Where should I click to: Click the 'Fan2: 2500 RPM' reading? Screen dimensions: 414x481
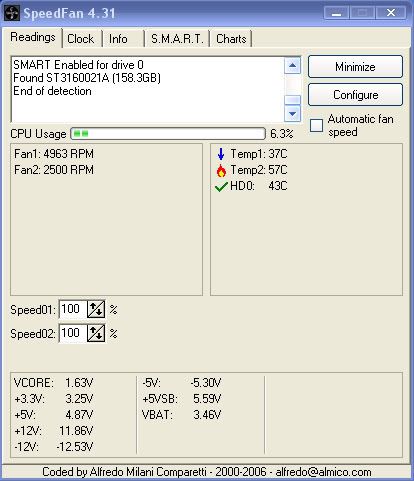coord(54,170)
